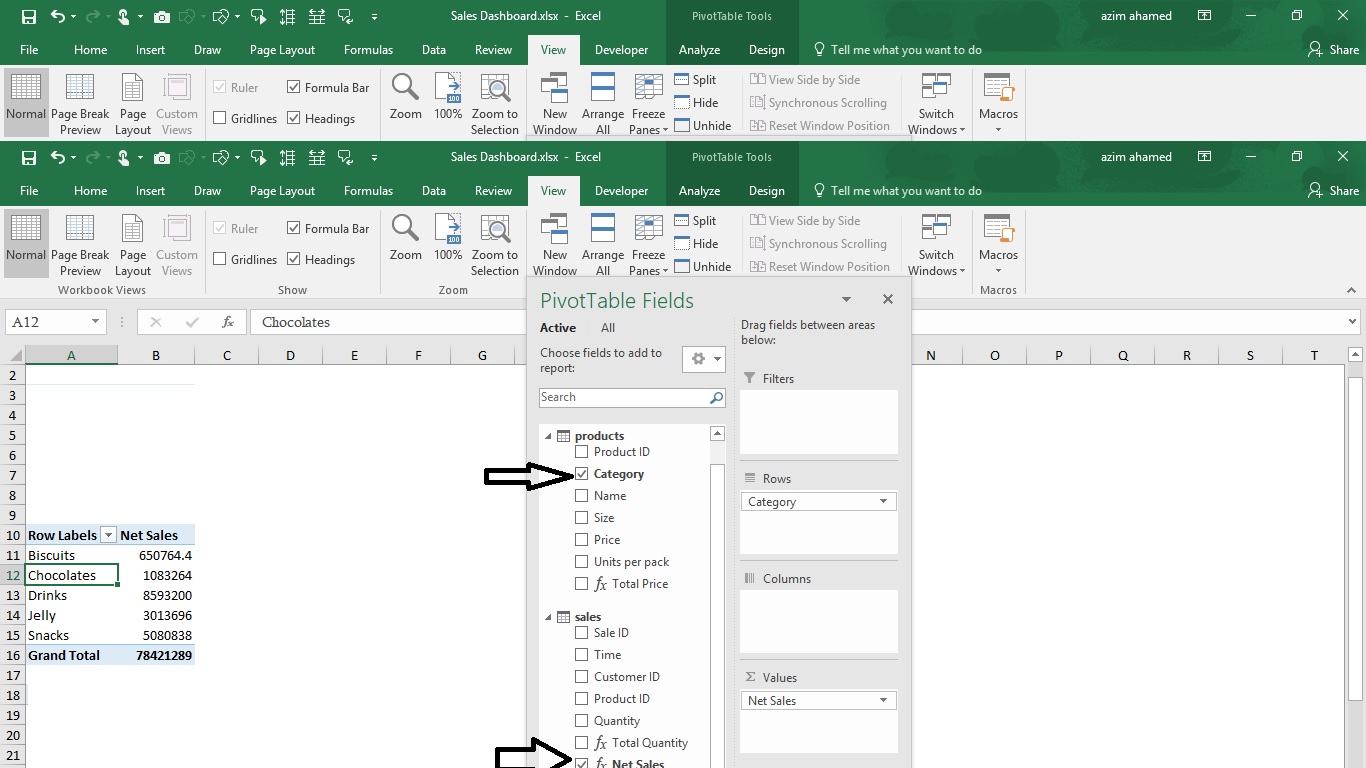Viewport: 1366px width, 768px height.
Task: Toggle the Gridlines checkbox in lower ribbon
Action: (x=220, y=259)
